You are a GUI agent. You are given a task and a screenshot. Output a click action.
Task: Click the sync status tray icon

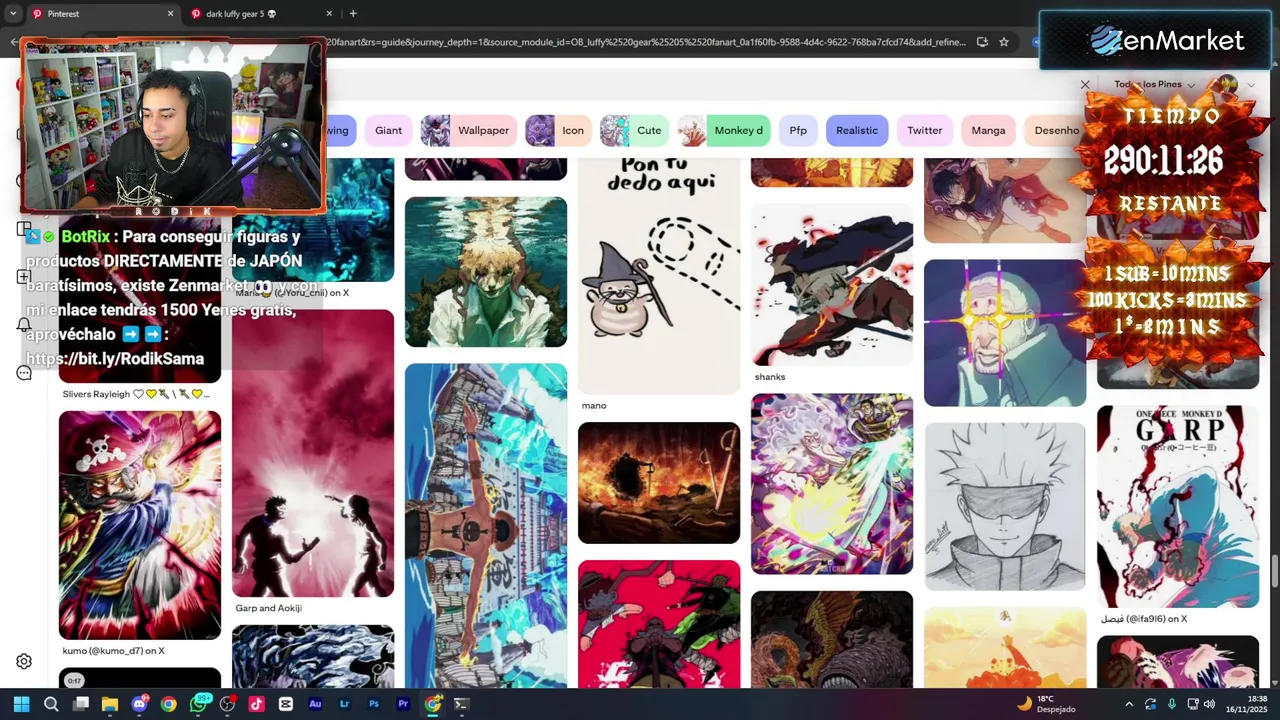[x=1151, y=704]
